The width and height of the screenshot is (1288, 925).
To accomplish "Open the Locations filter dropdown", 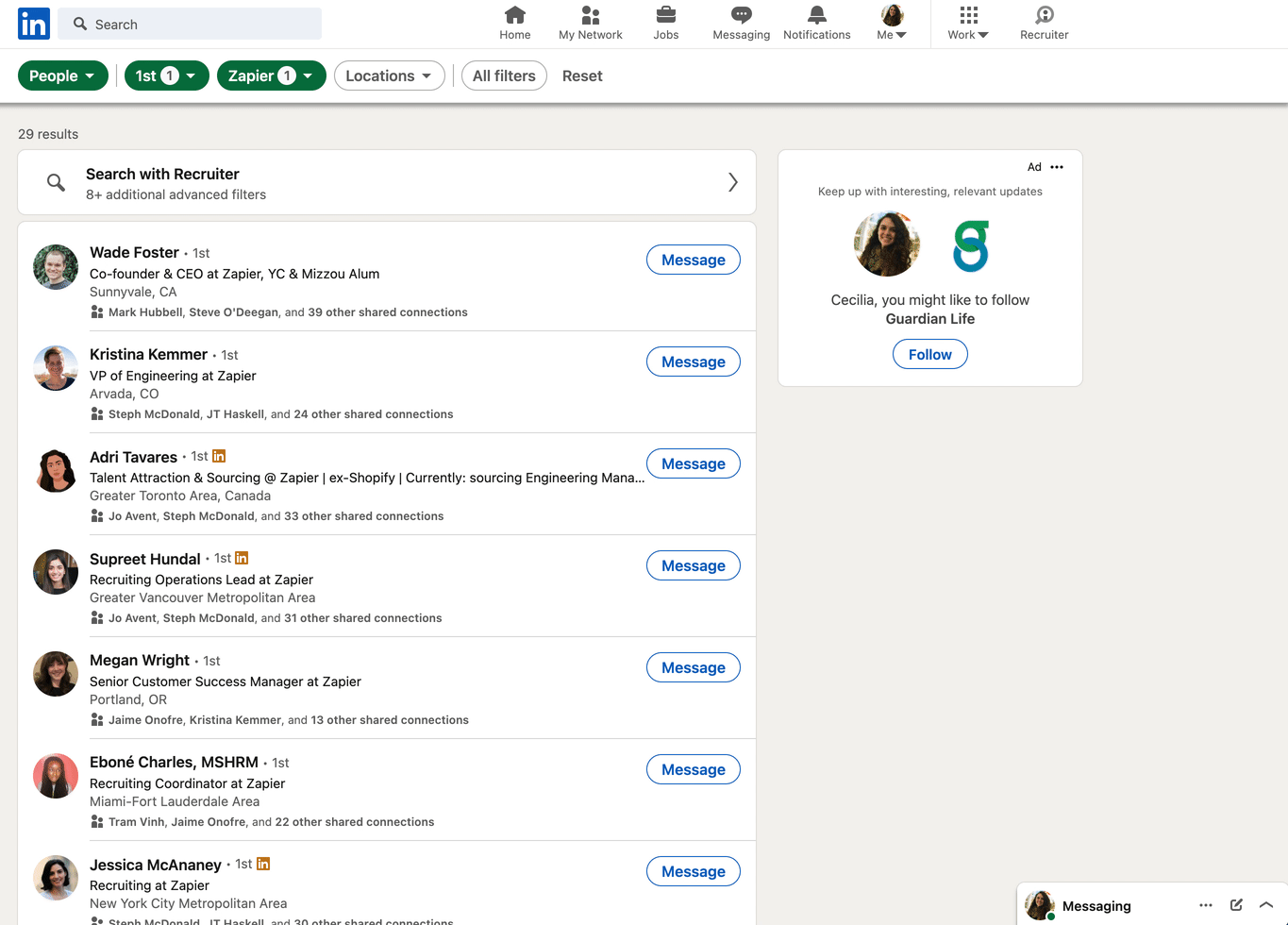I will tap(390, 76).
